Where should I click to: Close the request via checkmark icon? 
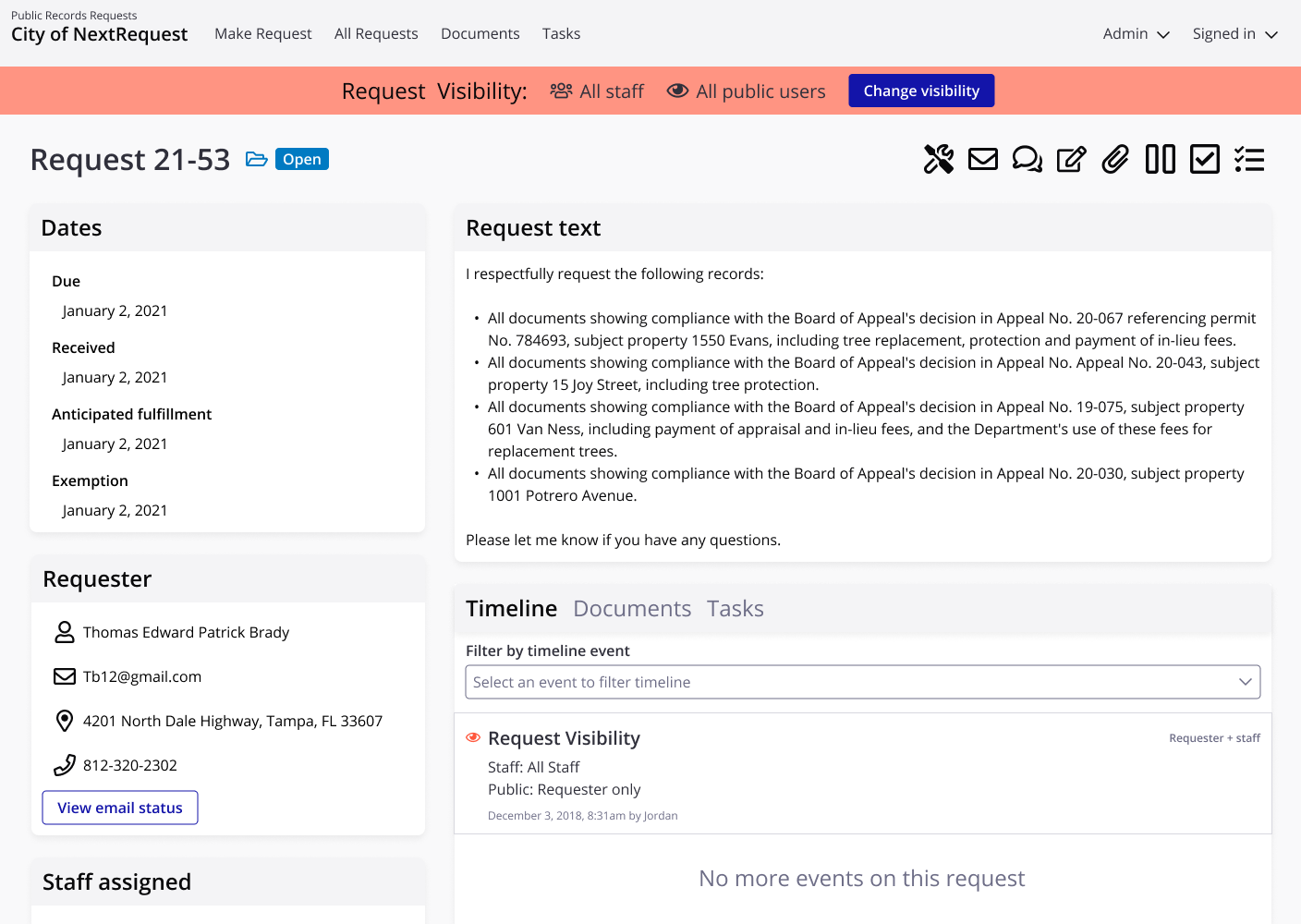(x=1204, y=159)
